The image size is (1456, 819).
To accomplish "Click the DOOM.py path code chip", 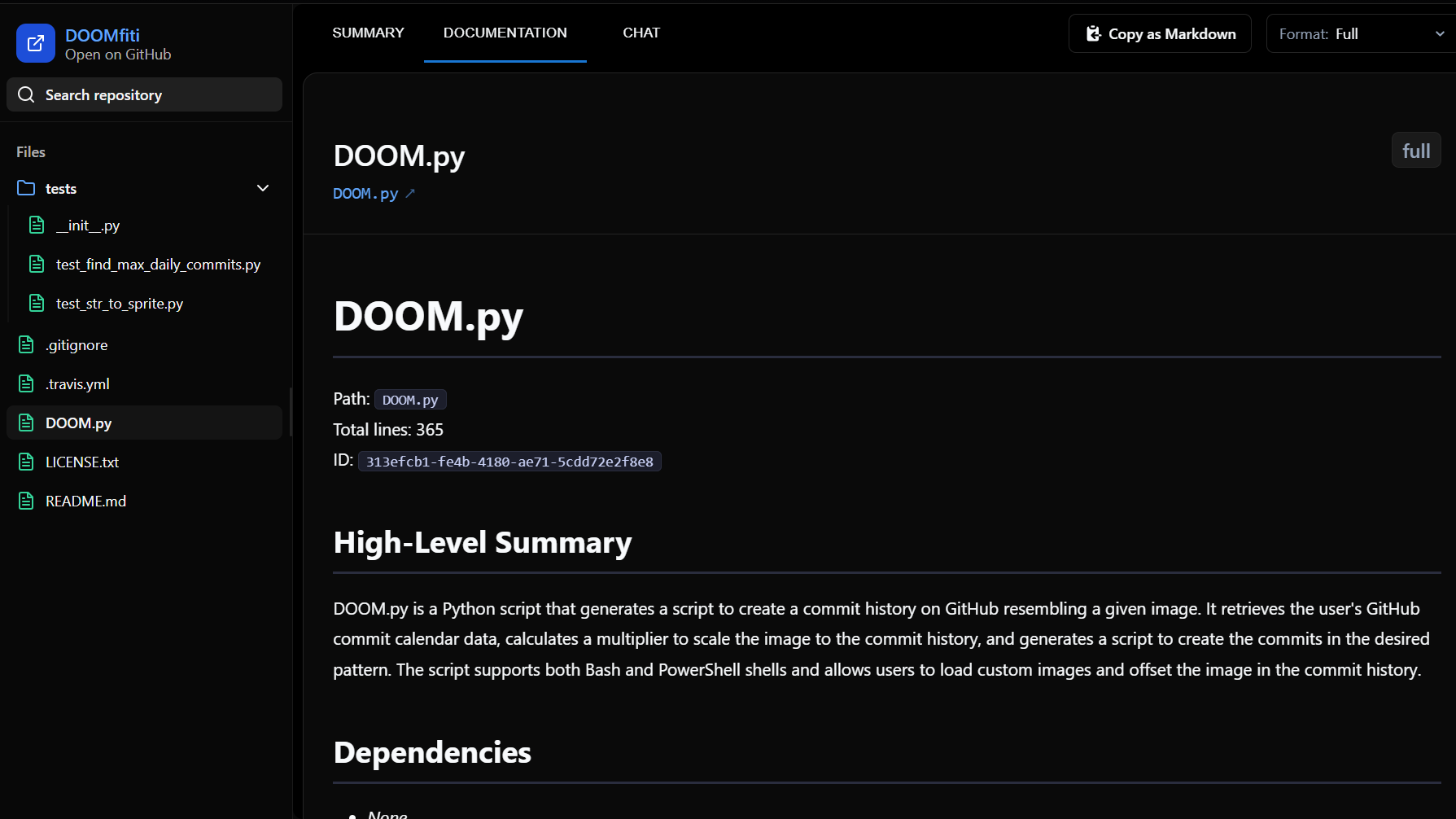I will point(410,400).
